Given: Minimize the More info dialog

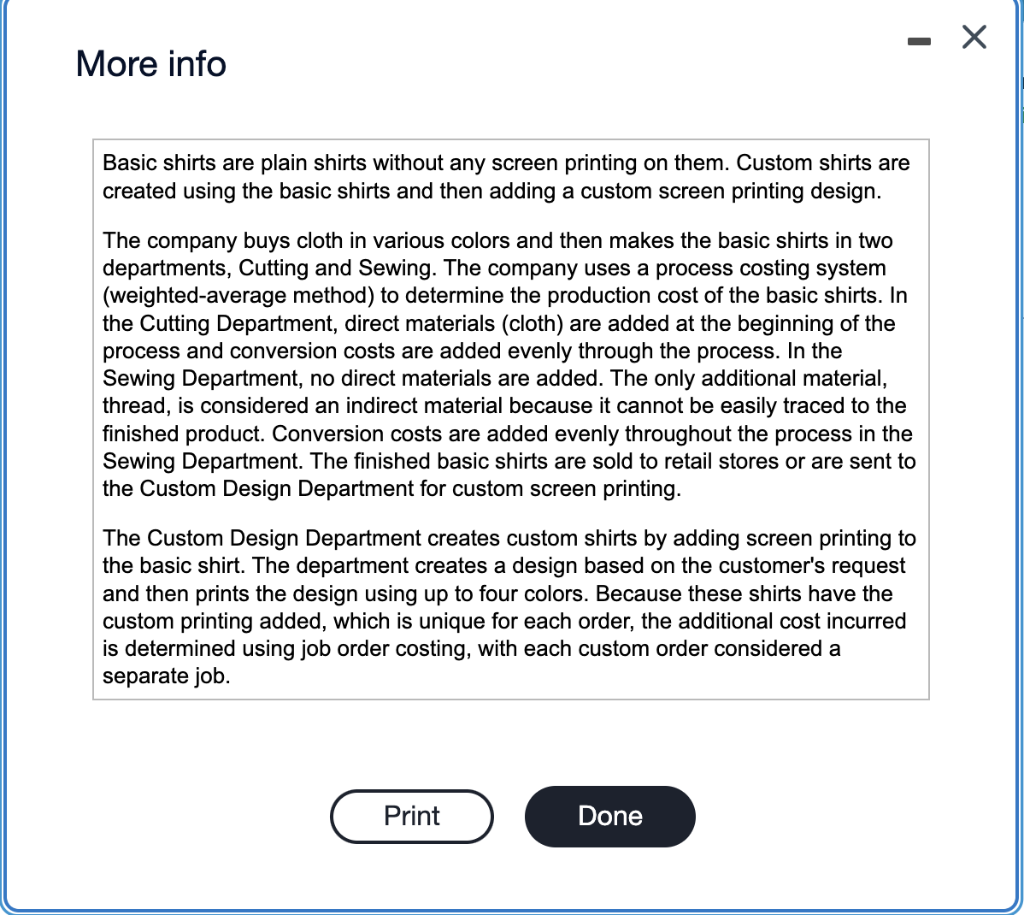Looking at the screenshot, I should [919, 38].
